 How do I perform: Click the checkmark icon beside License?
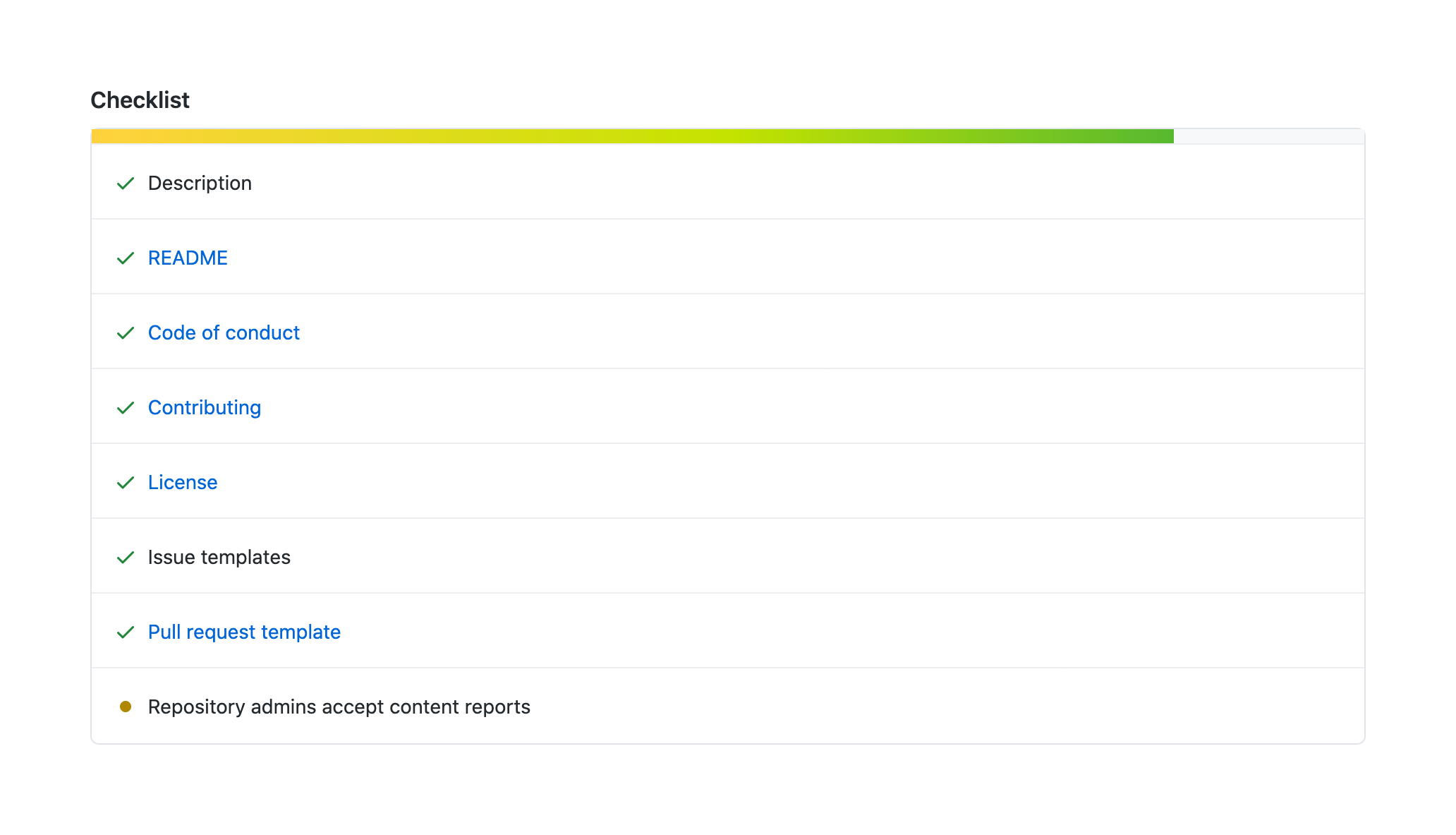click(x=126, y=483)
